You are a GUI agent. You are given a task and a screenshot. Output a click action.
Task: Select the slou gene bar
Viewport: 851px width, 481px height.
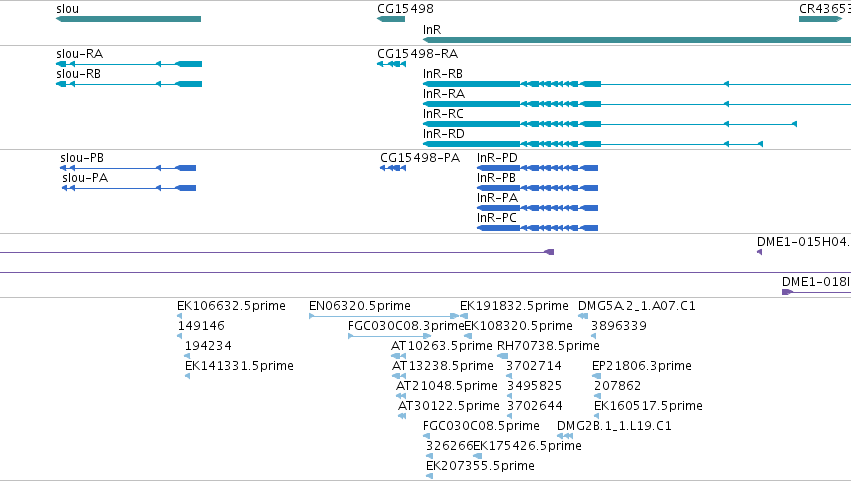tap(129, 19)
